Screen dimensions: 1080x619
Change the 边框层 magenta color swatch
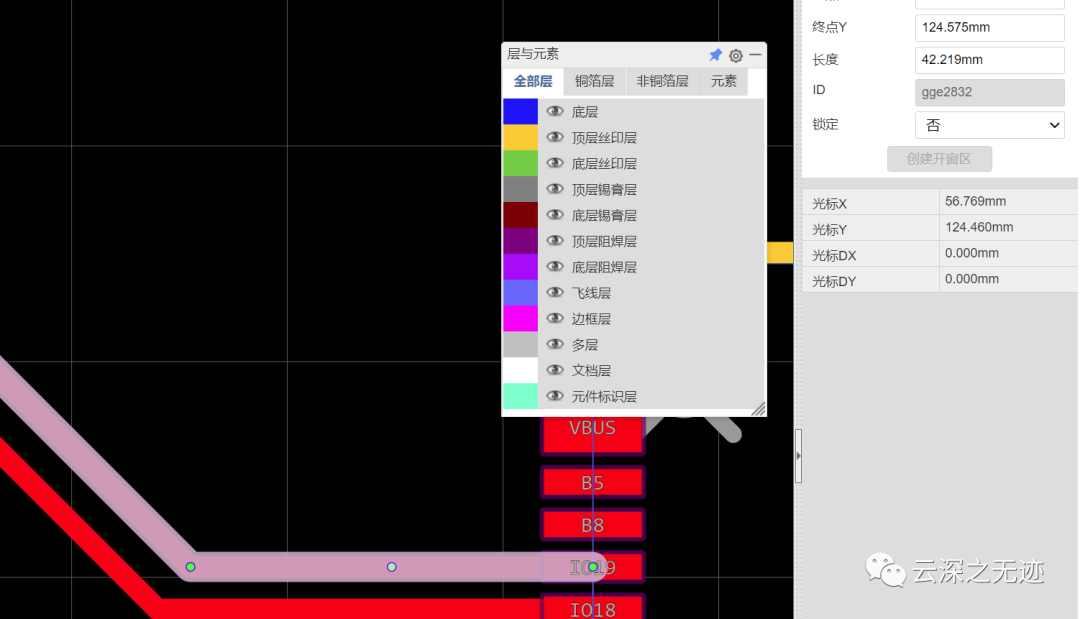pos(520,318)
